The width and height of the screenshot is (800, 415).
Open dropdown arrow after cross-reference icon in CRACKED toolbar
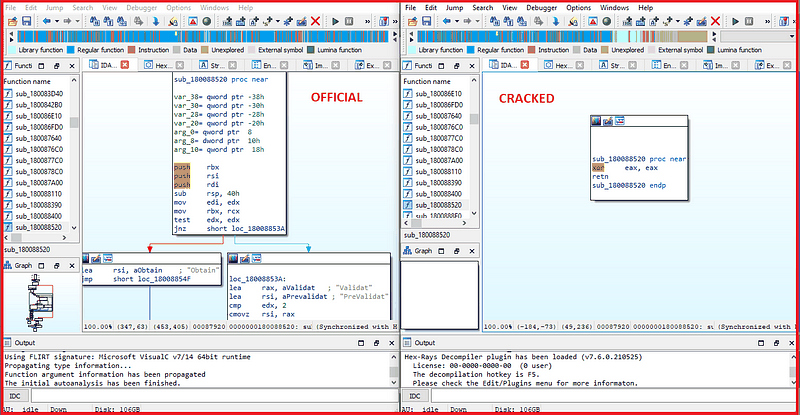point(678,21)
